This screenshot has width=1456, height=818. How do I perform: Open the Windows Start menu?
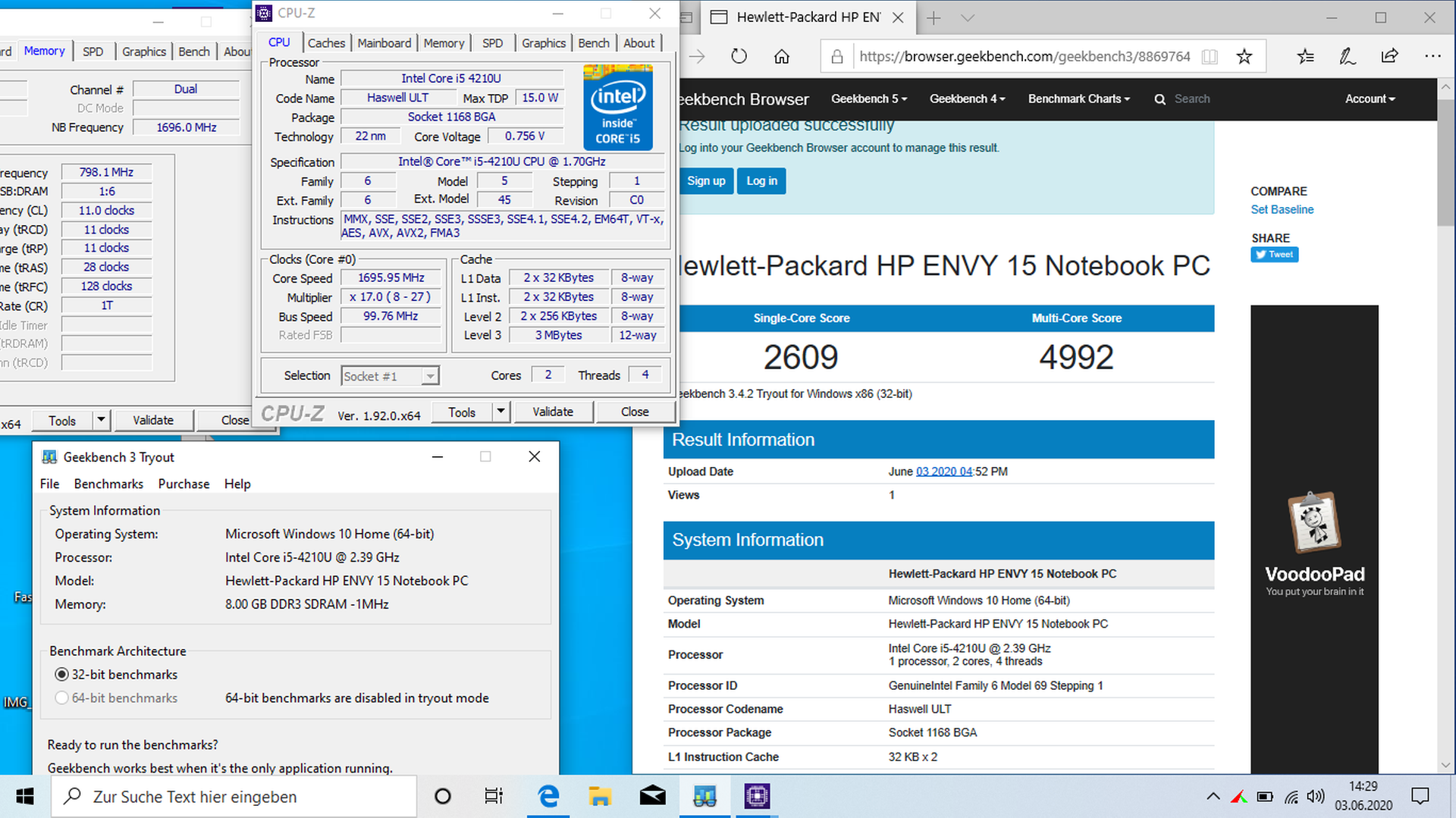click(x=25, y=796)
